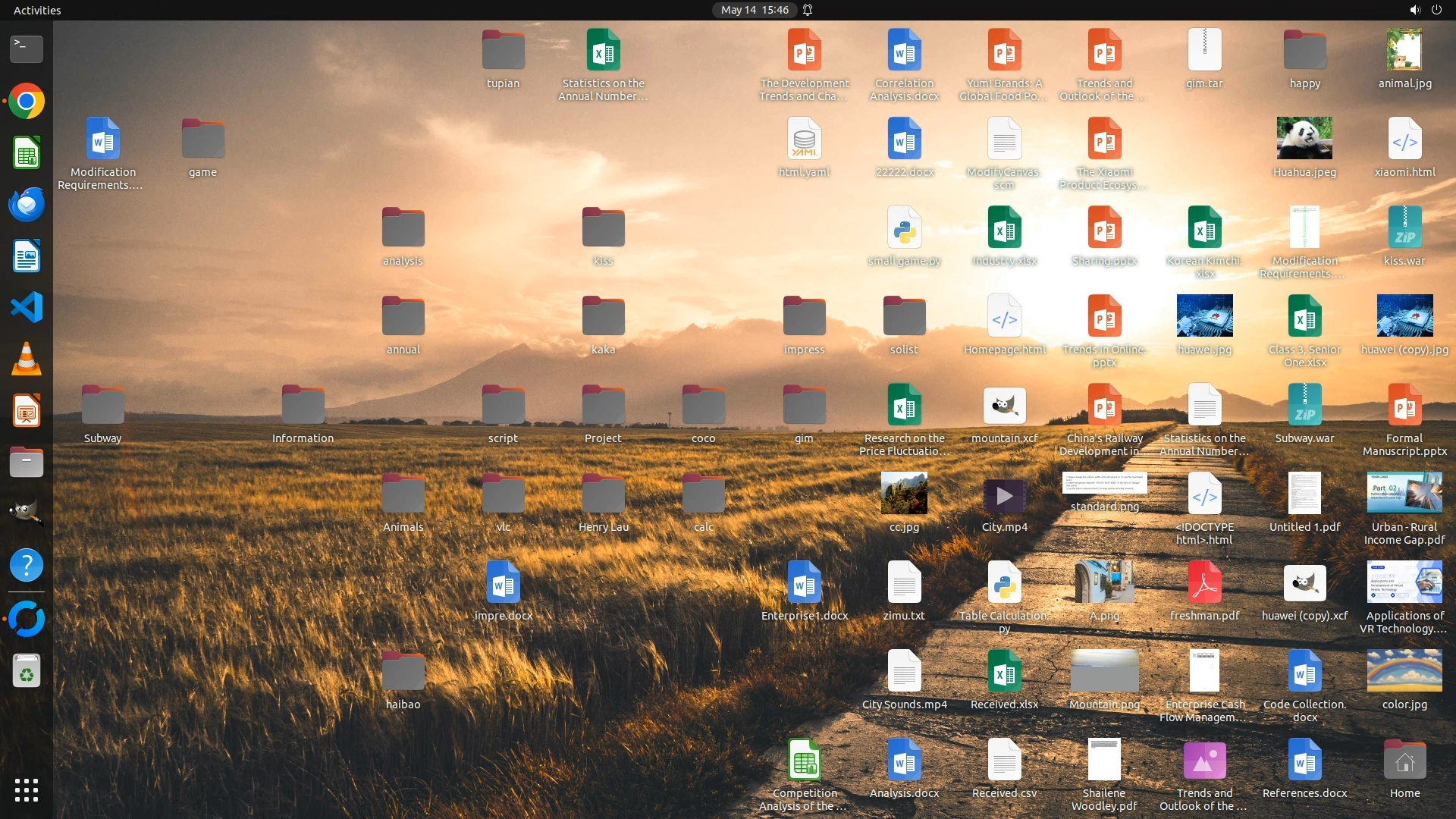Select the color.jpg rainbow thumbnail
Image resolution: width=1456 pixels, height=819 pixels.
(1404, 671)
